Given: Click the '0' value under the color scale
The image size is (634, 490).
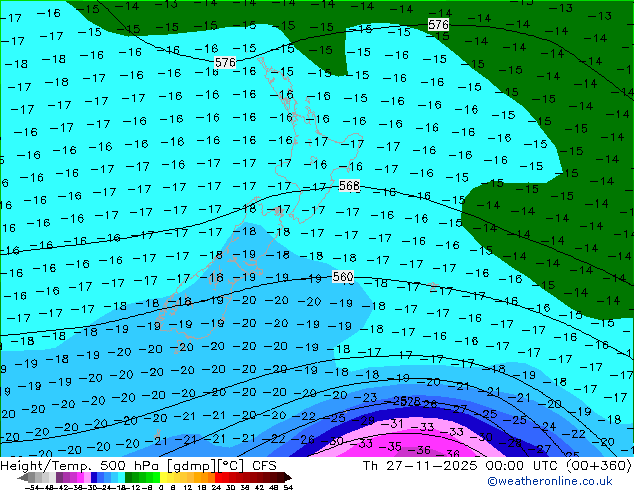Looking at the screenshot, I should click(x=161, y=487).
